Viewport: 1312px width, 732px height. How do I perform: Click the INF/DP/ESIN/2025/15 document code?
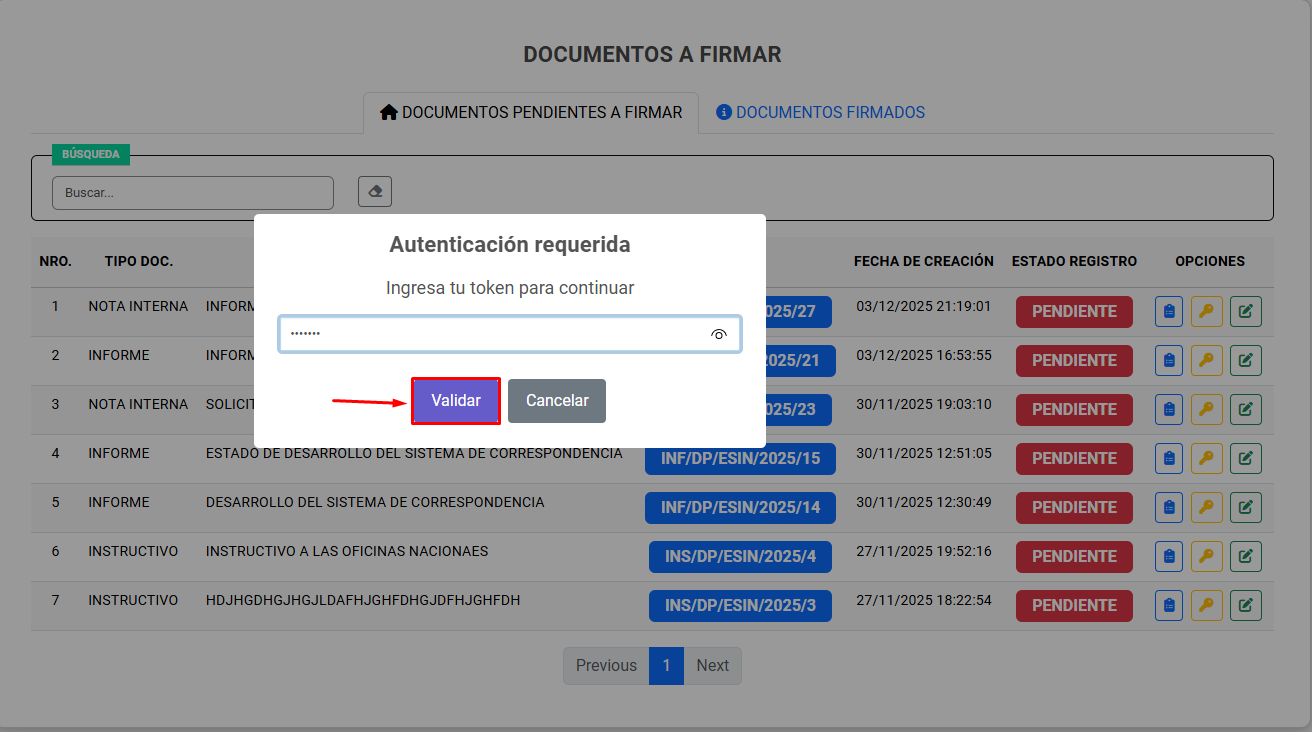(x=740, y=458)
